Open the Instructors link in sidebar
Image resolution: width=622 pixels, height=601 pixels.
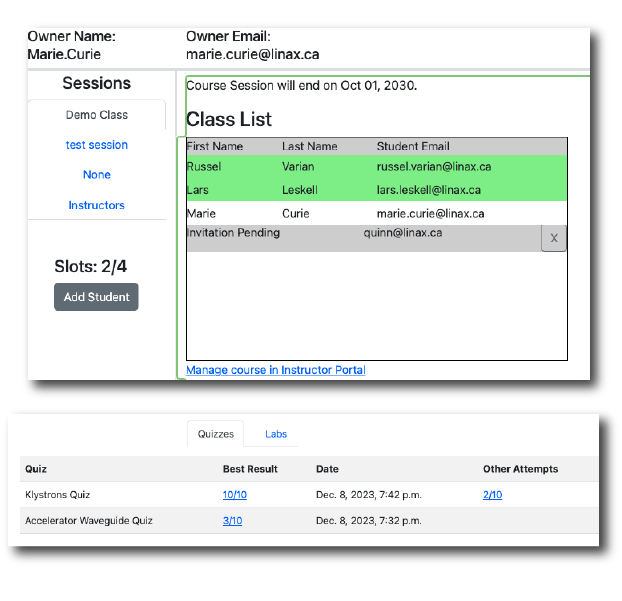pos(97,205)
